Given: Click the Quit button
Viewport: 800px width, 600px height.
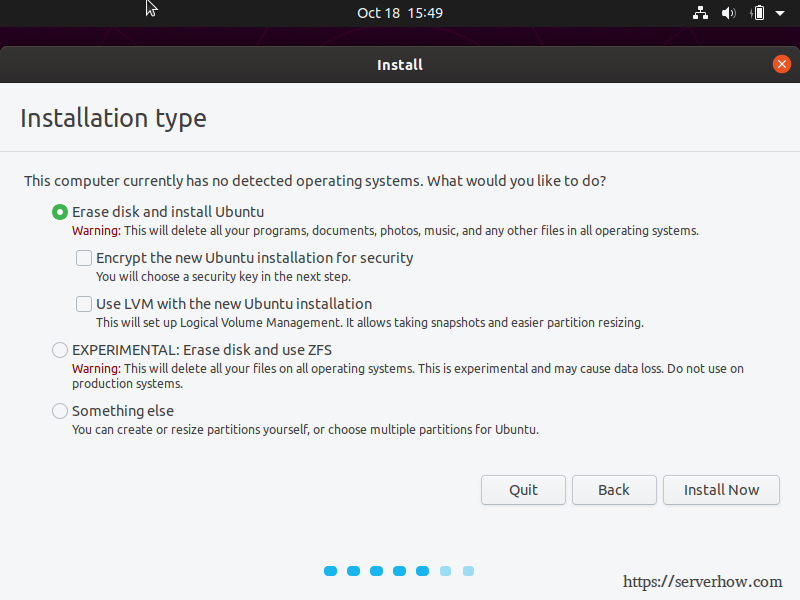Looking at the screenshot, I should pyautogui.click(x=523, y=490).
